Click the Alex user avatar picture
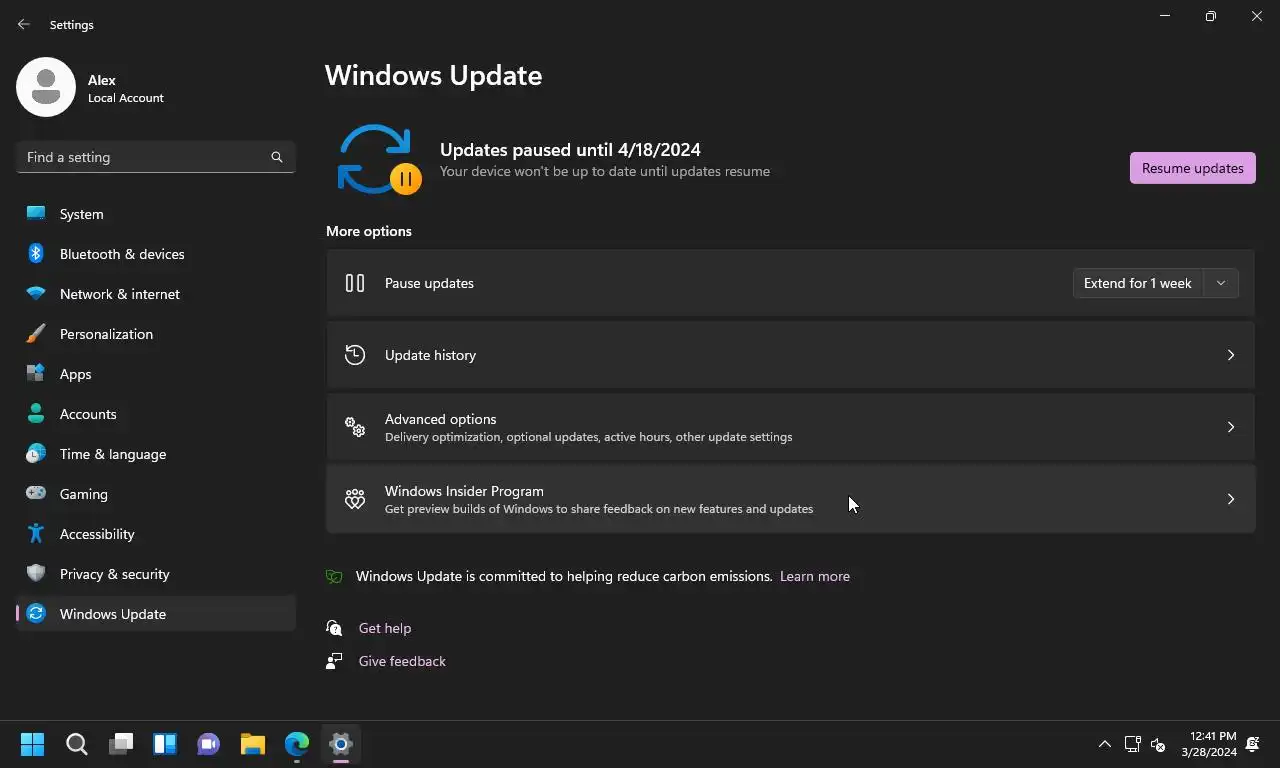Image resolution: width=1280 pixels, height=768 pixels. (46, 87)
